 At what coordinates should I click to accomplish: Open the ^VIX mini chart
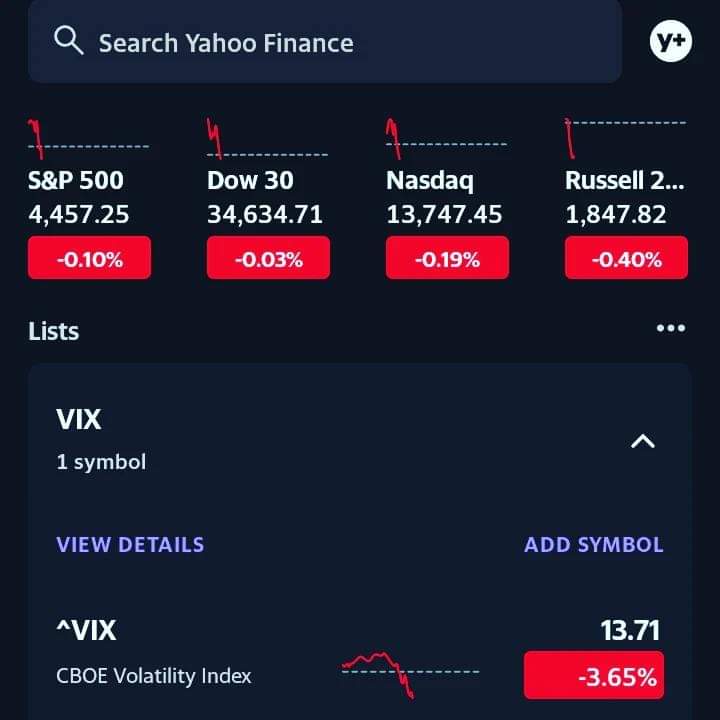tap(411, 675)
